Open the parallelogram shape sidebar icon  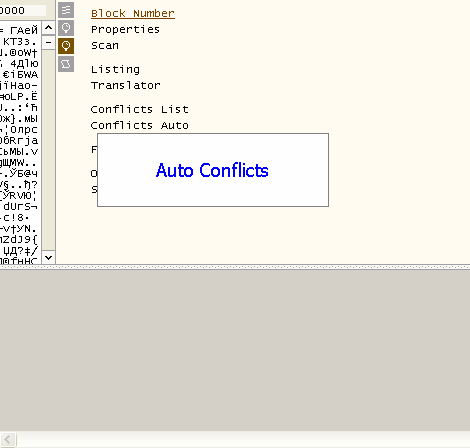(66, 64)
